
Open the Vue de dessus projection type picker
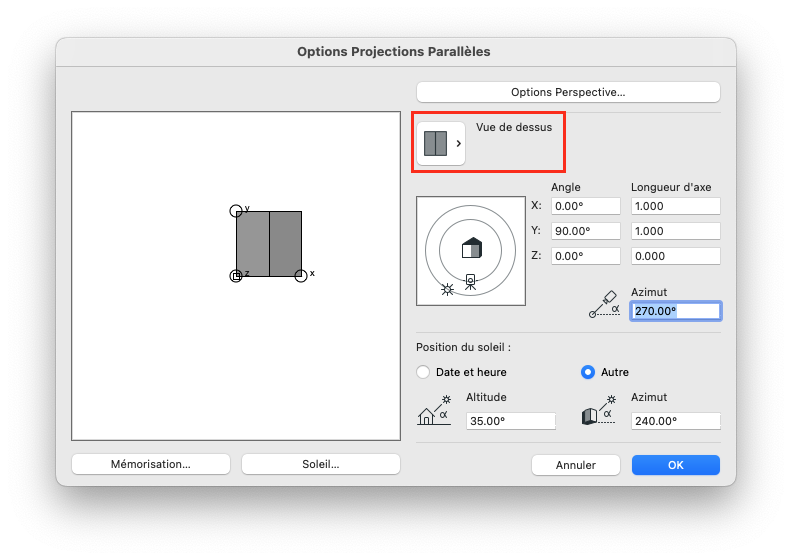click(x=441, y=143)
